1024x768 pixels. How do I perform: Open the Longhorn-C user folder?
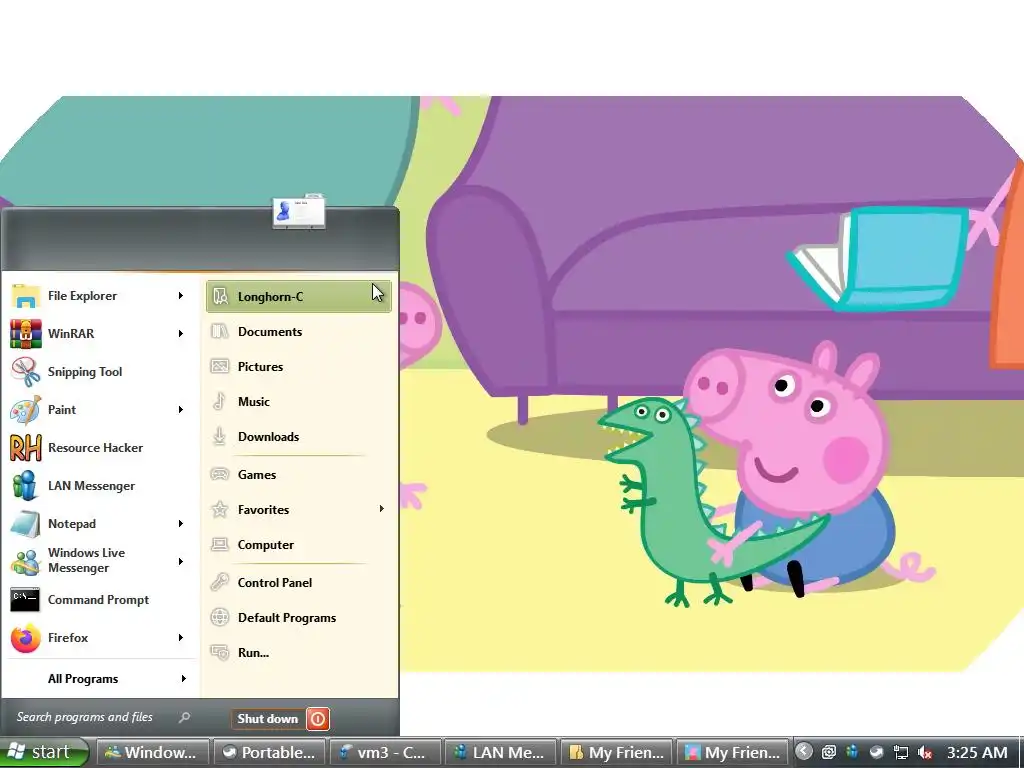point(298,296)
